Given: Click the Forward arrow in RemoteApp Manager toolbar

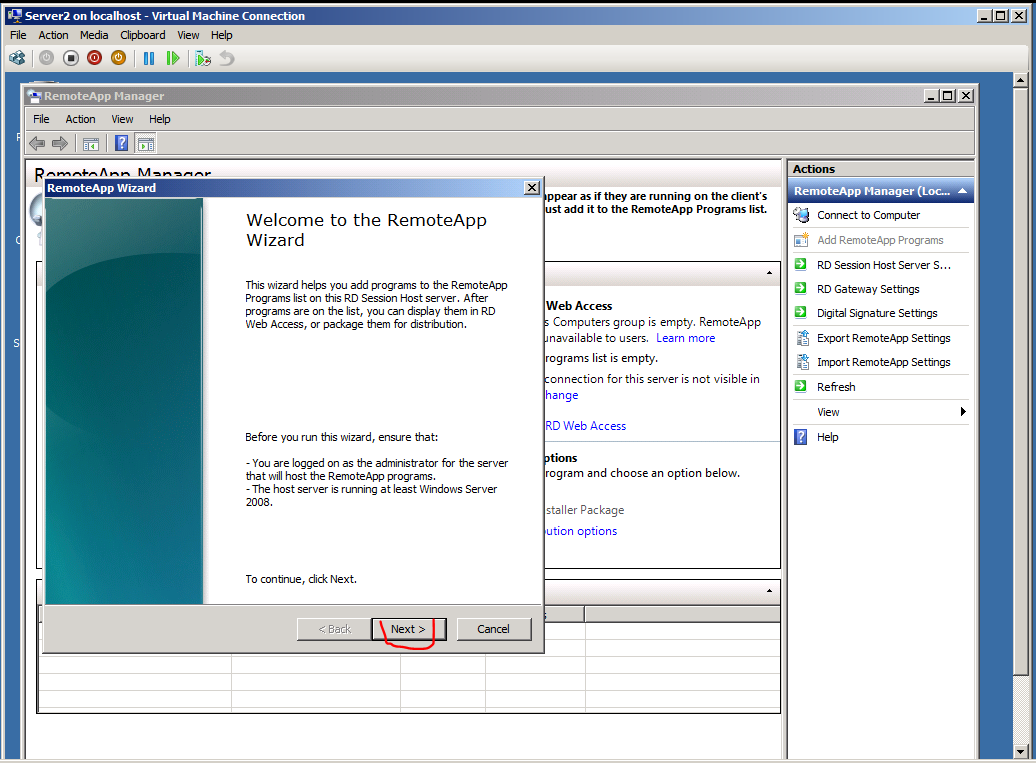Looking at the screenshot, I should [60, 143].
